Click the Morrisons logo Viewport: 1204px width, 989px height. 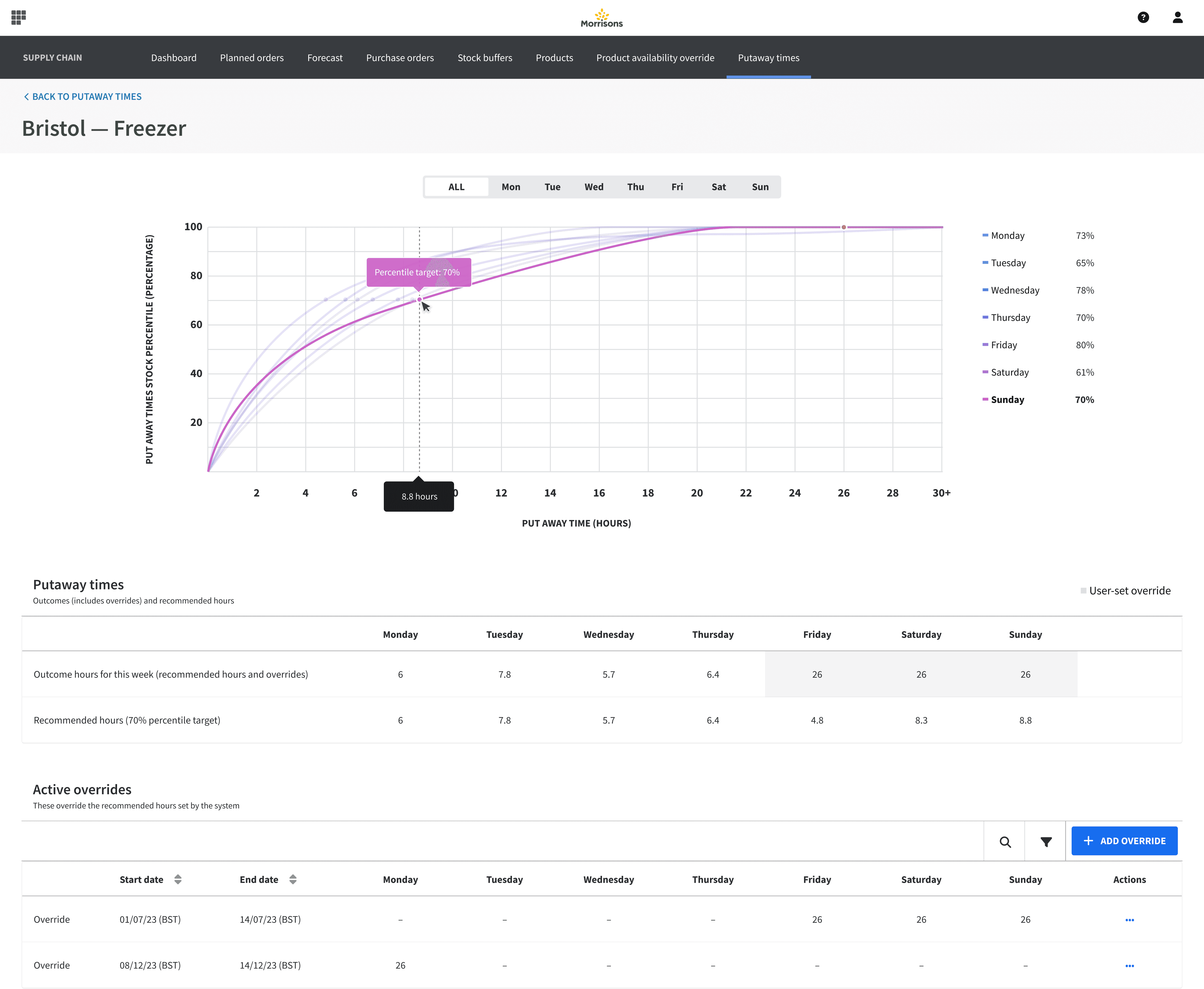tap(602, 18)
